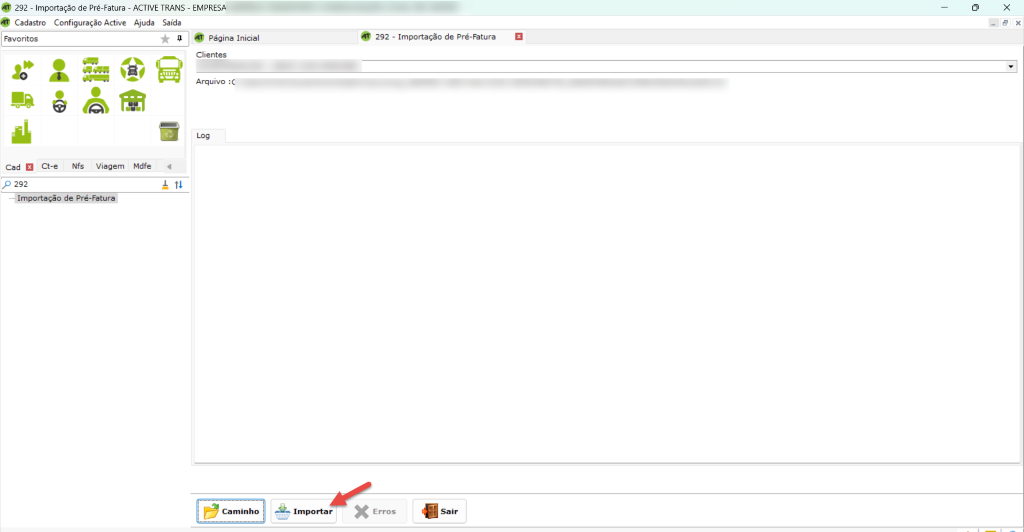Click the application logo in title bar
The height and width of the screenshot is (532, 1024).
pos(7,8)
